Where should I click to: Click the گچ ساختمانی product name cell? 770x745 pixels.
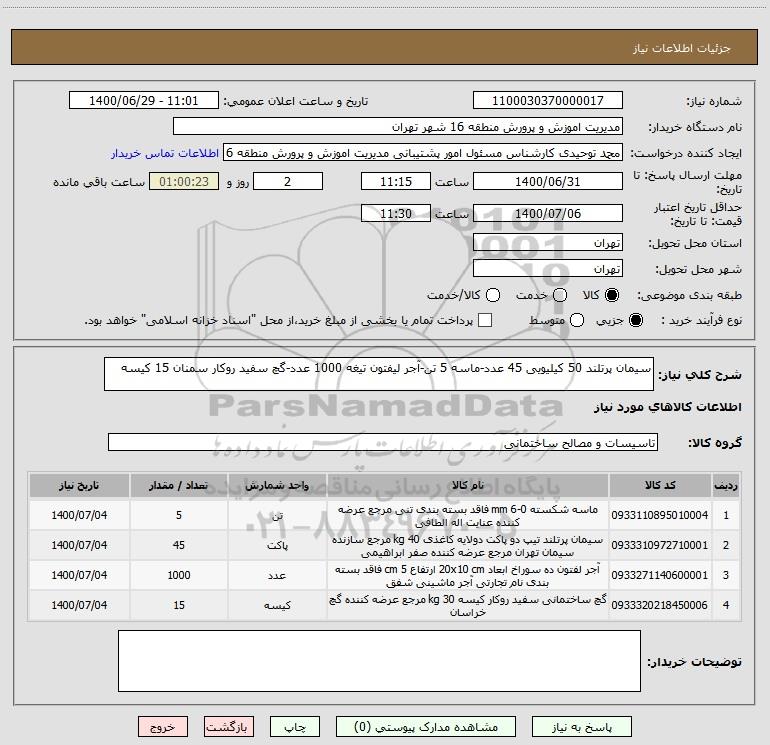[468, 605]
